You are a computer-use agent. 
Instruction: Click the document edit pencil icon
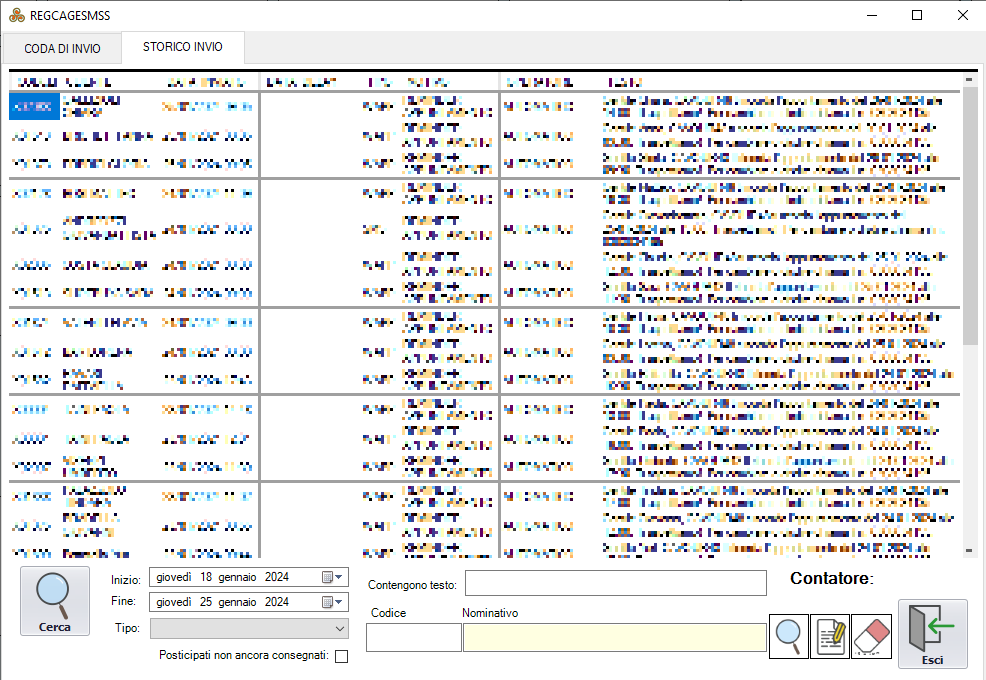tap(830, 637)
